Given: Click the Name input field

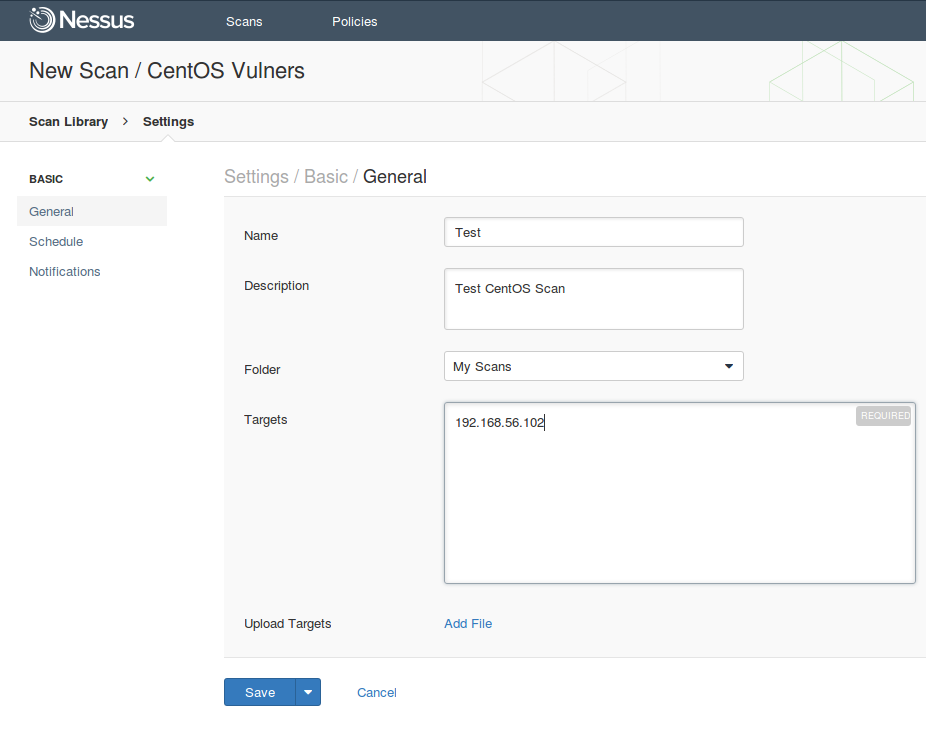Looking at the screenshot, I should click(594, 232).
